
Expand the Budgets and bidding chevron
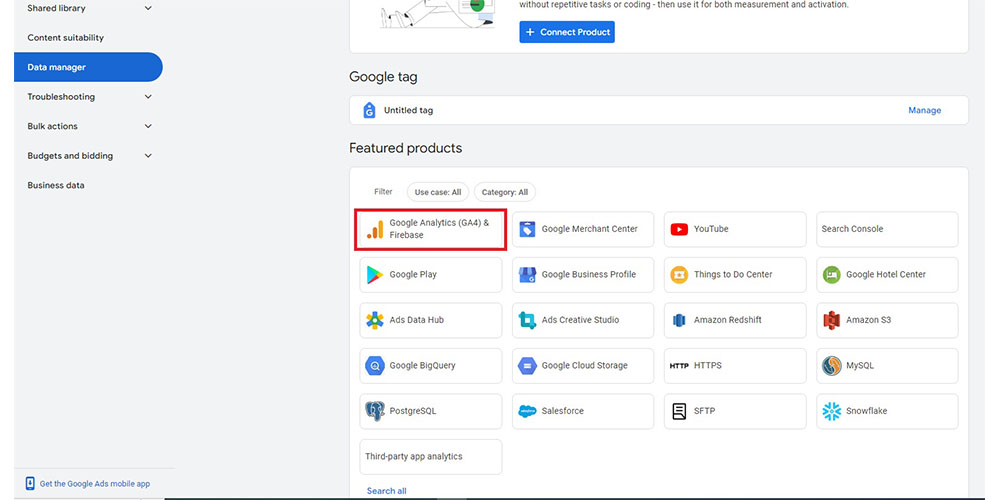tap(148, 156)
